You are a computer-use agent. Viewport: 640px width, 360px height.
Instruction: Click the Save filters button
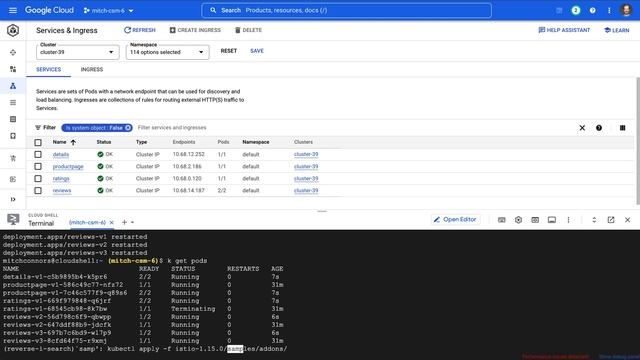pyautogui.click(x=257, y=51)
